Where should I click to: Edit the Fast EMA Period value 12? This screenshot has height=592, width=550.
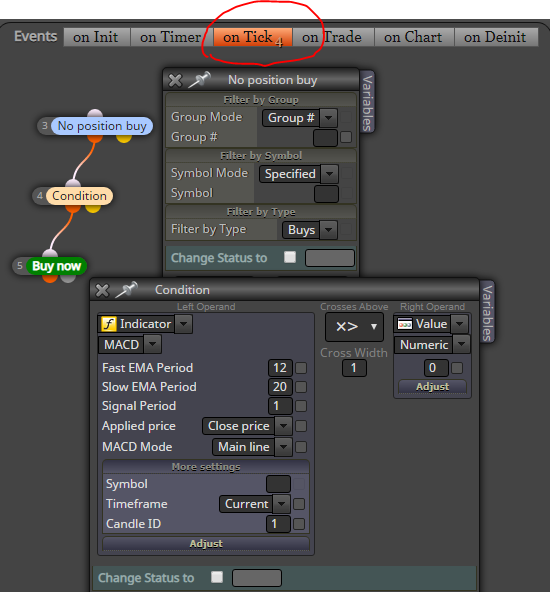point(280,368)
